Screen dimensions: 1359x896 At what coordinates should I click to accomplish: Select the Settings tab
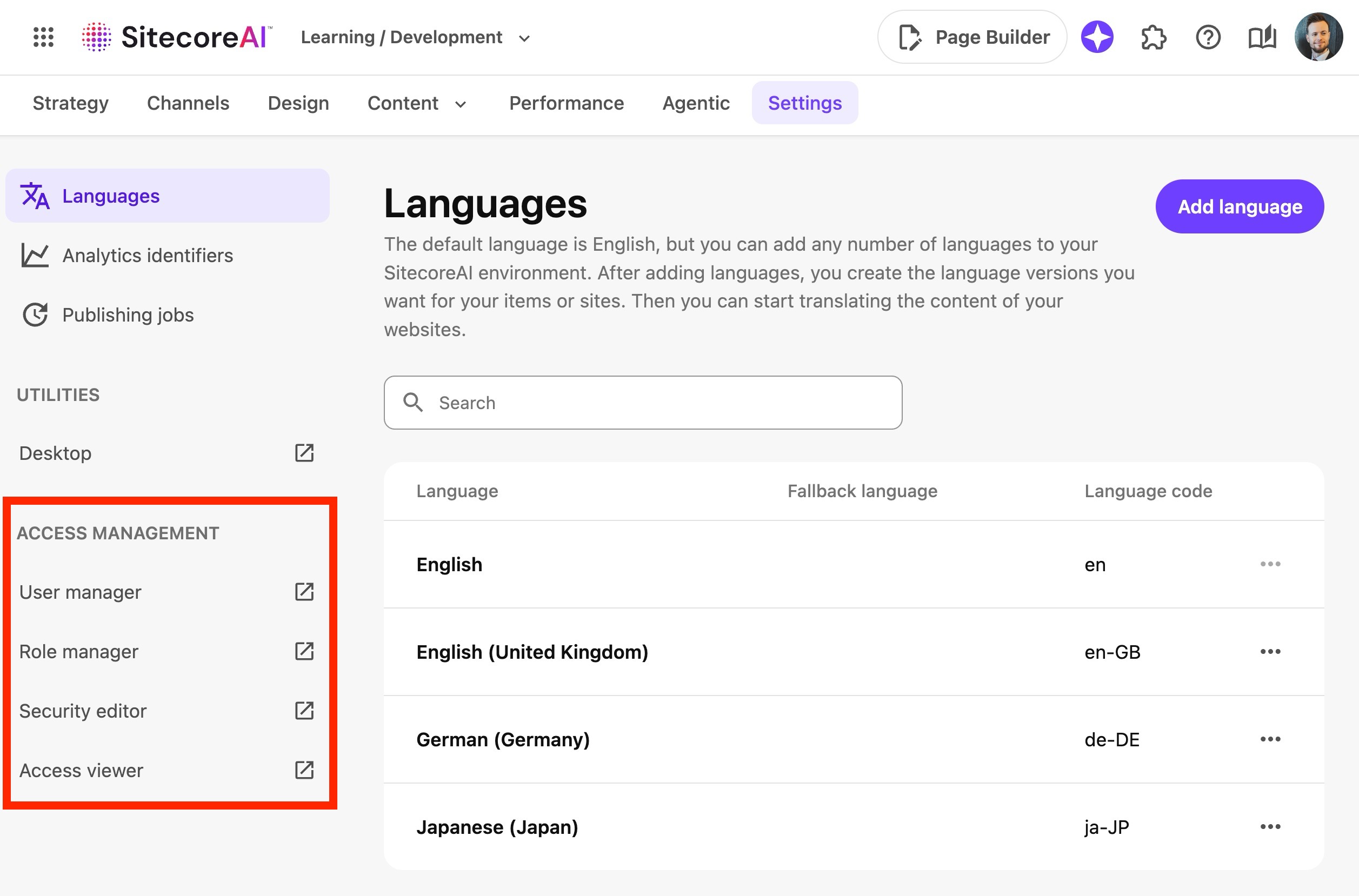[805, 103]
